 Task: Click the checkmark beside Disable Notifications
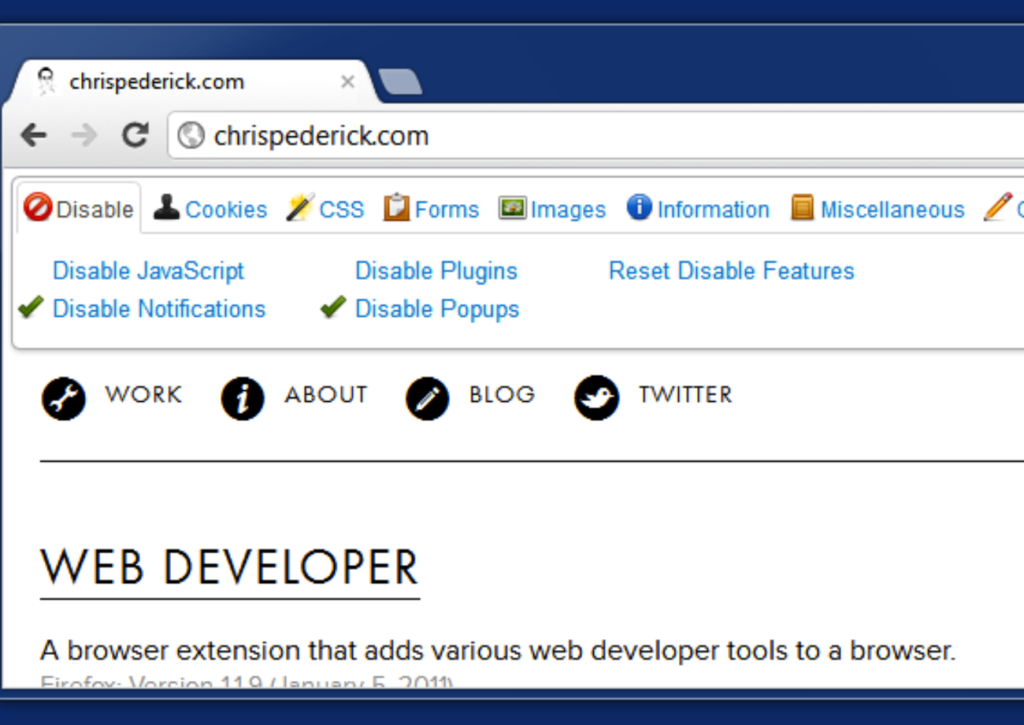31,307
